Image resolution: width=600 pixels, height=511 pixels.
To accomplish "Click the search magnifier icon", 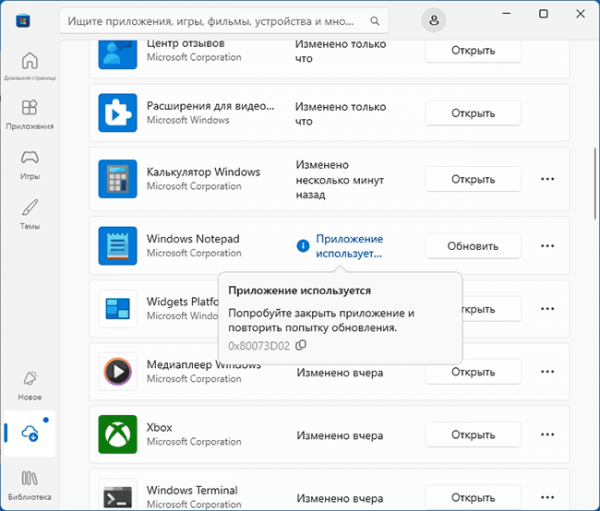I will [x=375, y=21].
